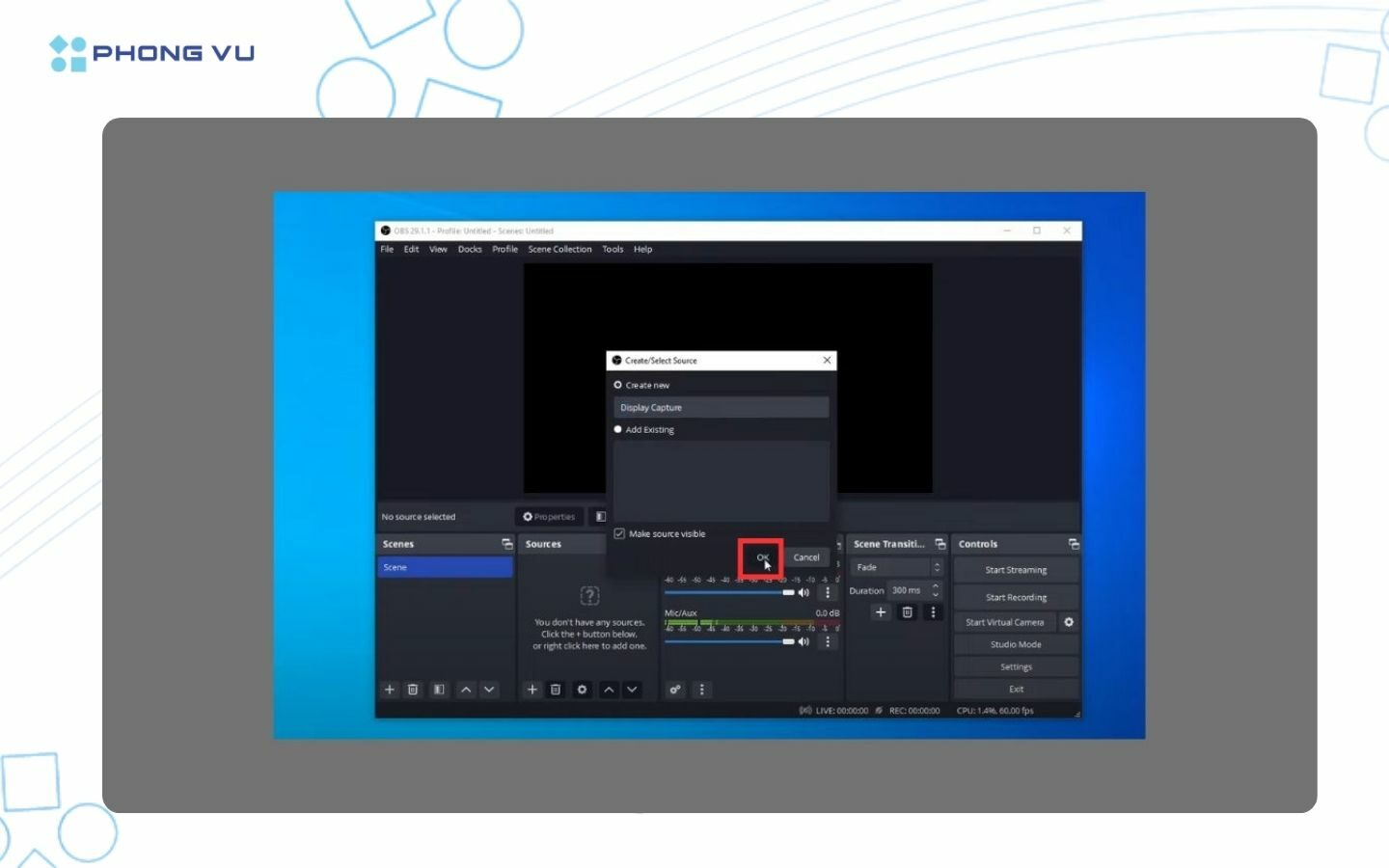Open source properties gear in Sources toolbar
The height and width of the screenshot is (868, 1389).
pyautogui.click(x=582, y=690)
